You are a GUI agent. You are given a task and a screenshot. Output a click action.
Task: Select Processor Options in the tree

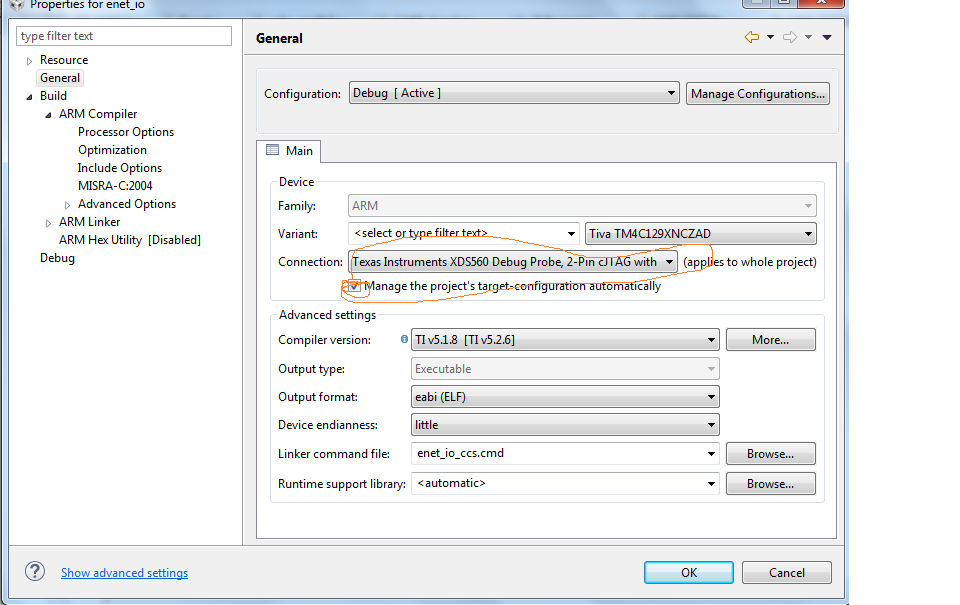[126, 132]
